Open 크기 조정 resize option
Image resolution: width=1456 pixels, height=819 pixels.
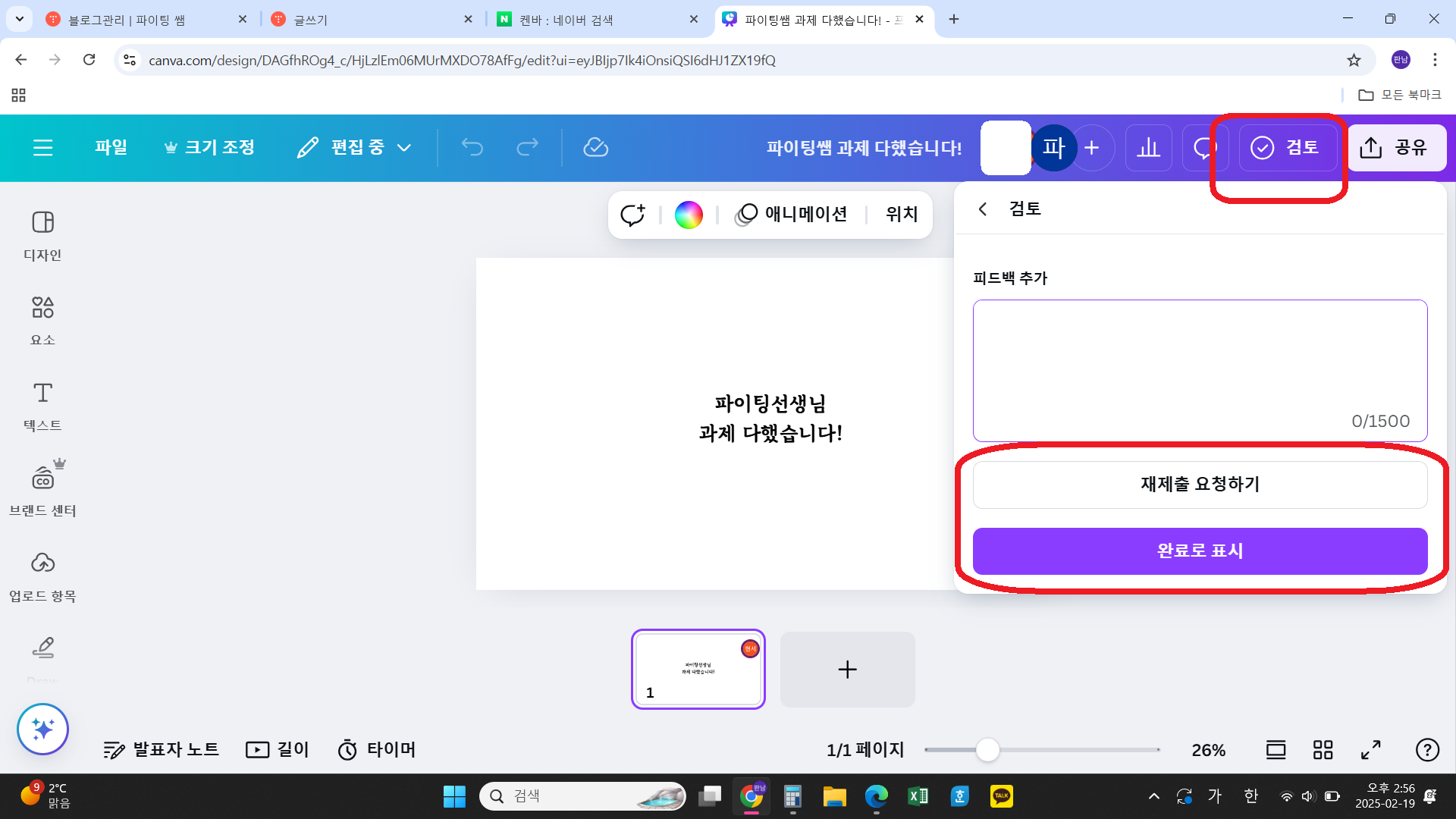coord(209,147)
